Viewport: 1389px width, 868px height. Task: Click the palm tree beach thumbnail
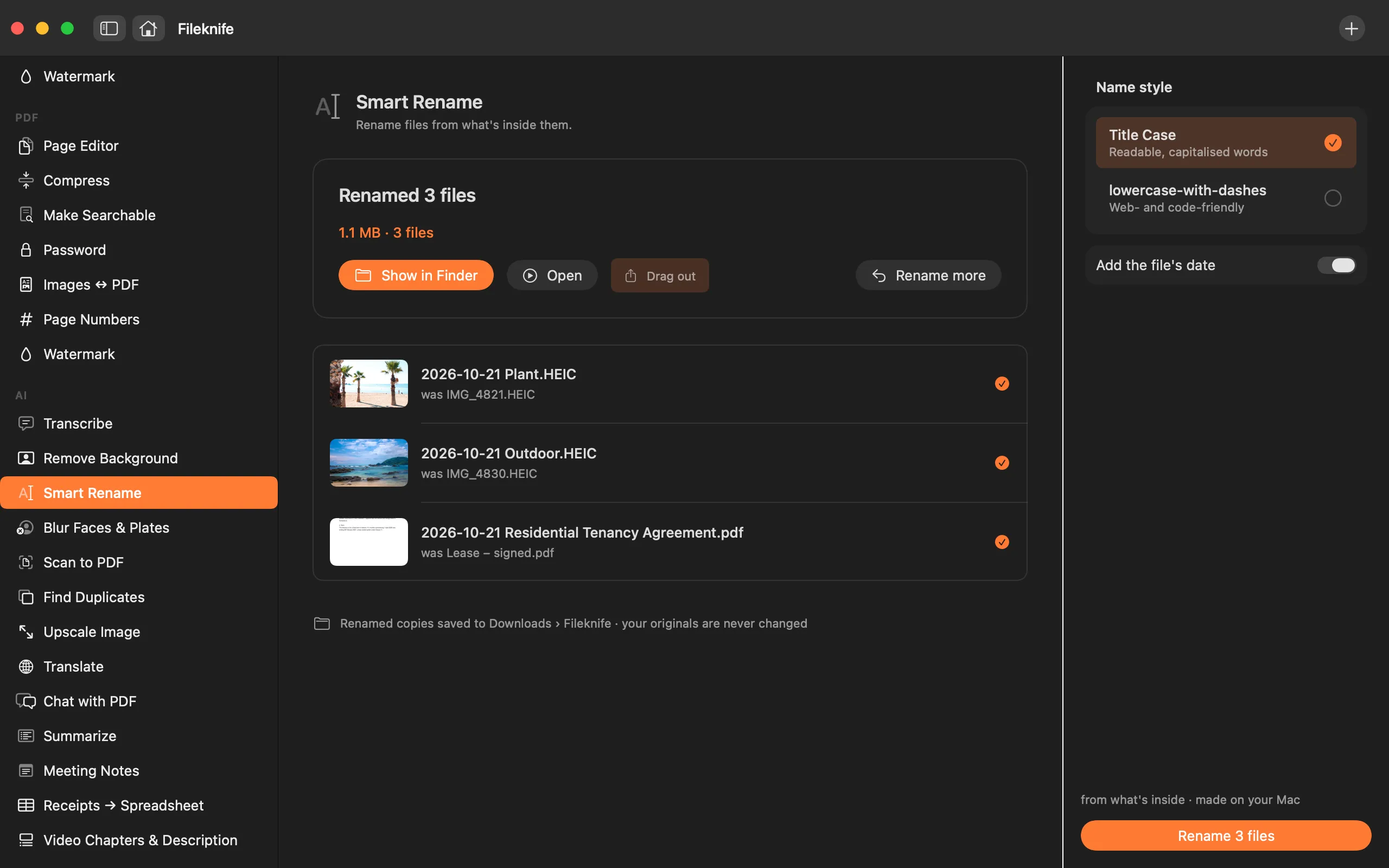(x=368, y=384)
